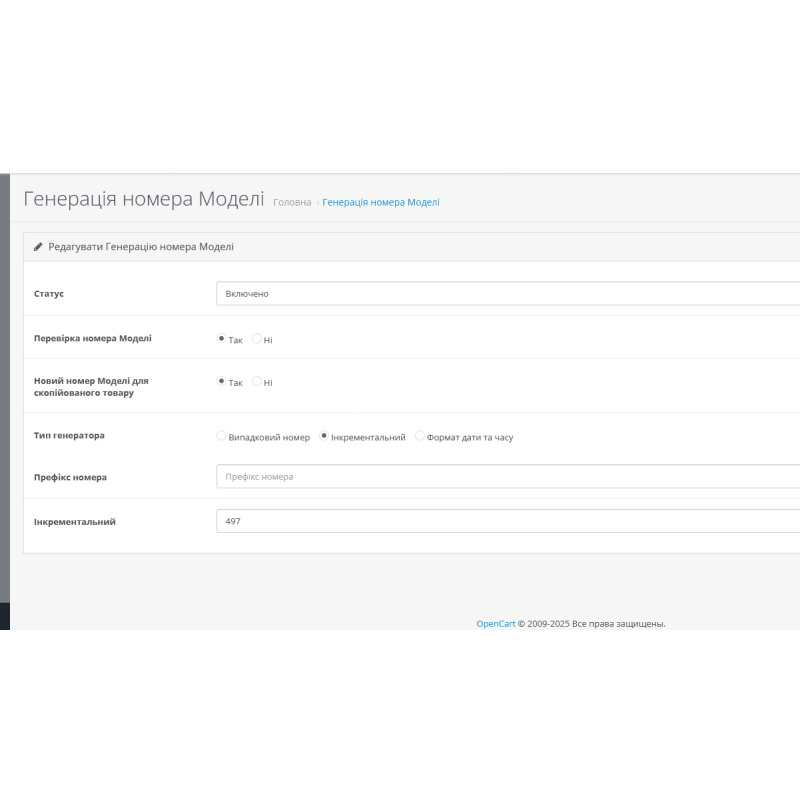Expand the status combo box showing Включено

click(500, 293)
